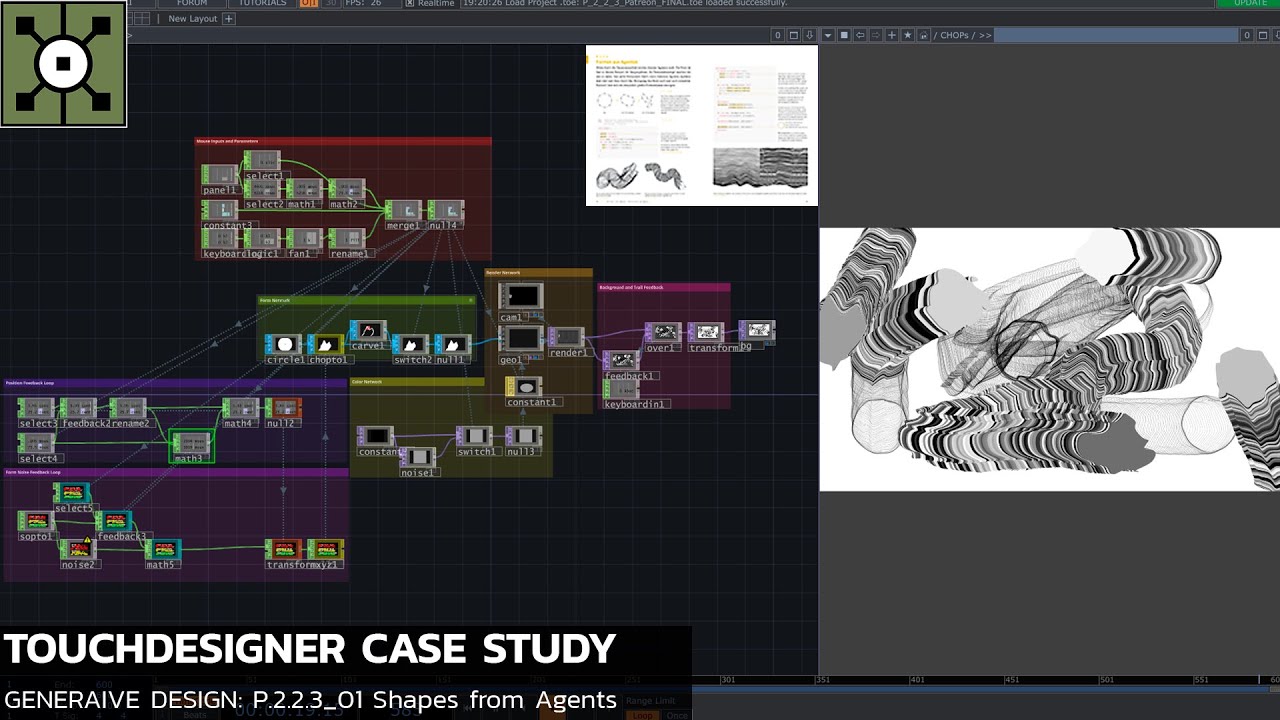The width and height of the screenshot is (1280, 720).
Task: Select the feedback3 node
Action: tap(113, 522)
